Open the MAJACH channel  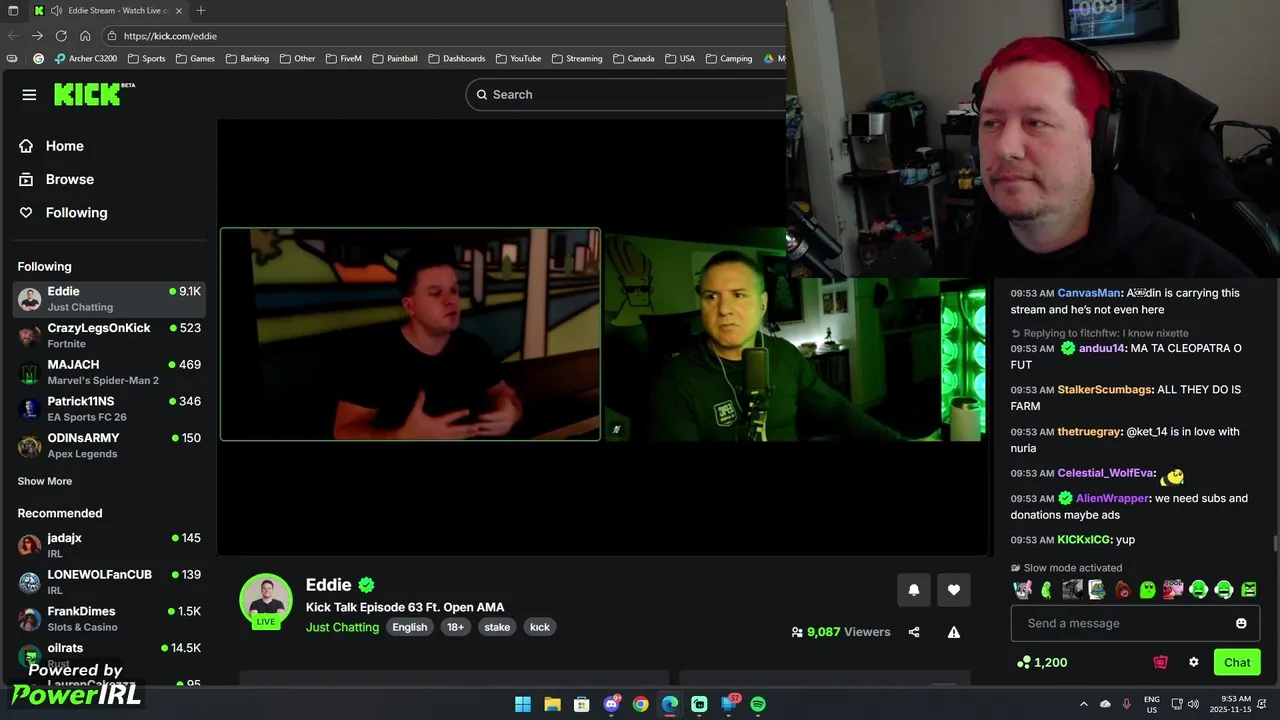click(109, 372)
